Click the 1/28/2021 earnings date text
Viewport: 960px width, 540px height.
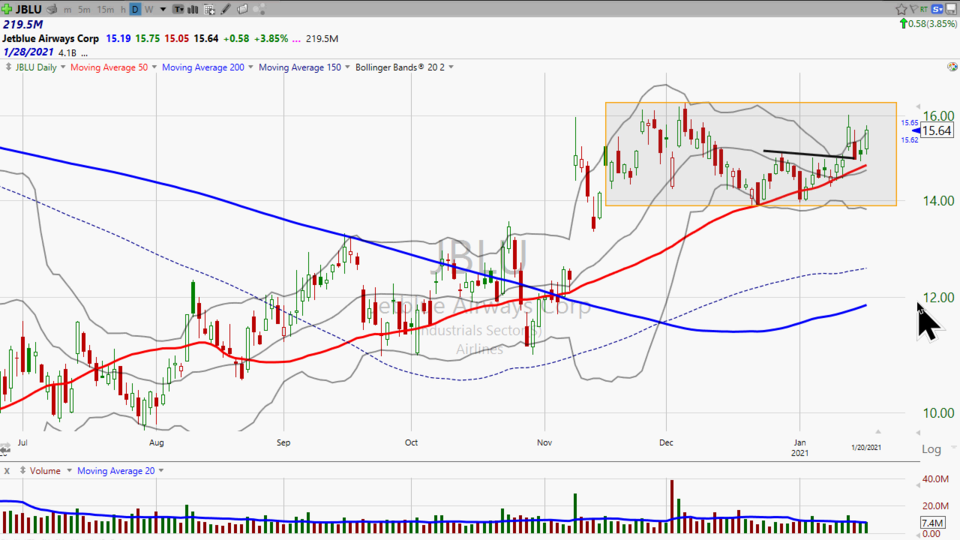coord(28,52)
